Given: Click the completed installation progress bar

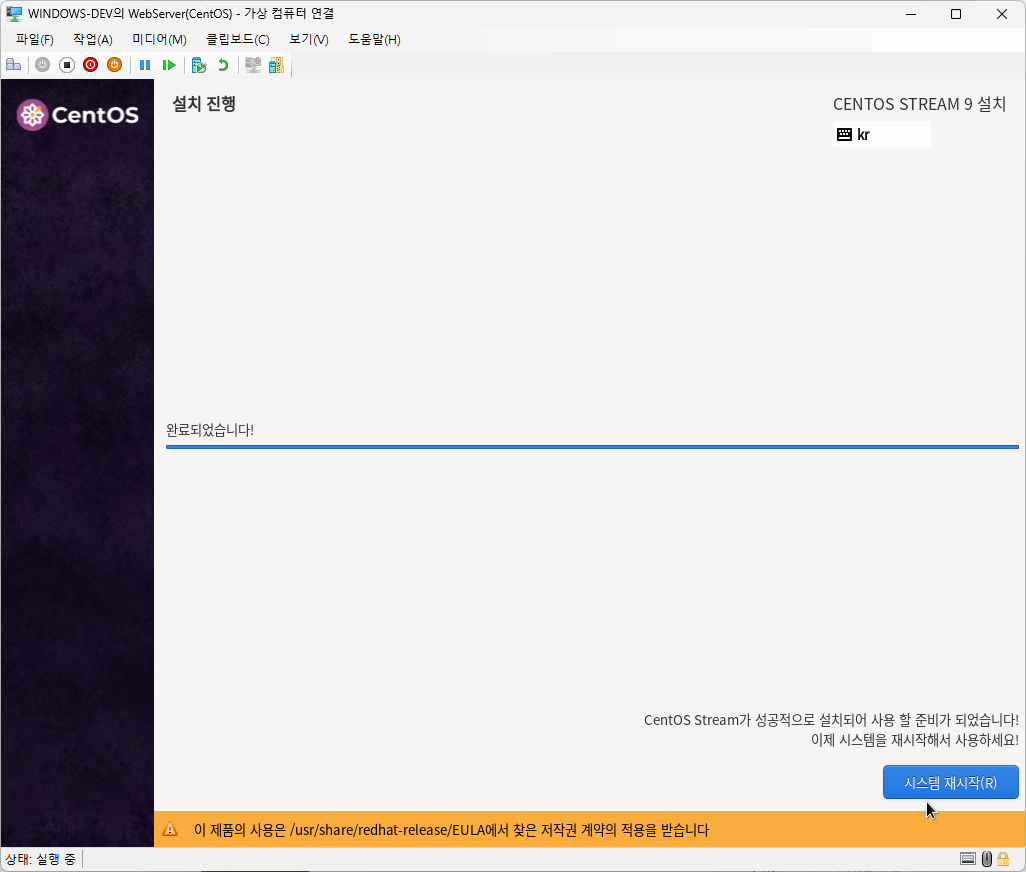Looking at the screenshot, I should [592, 448].
